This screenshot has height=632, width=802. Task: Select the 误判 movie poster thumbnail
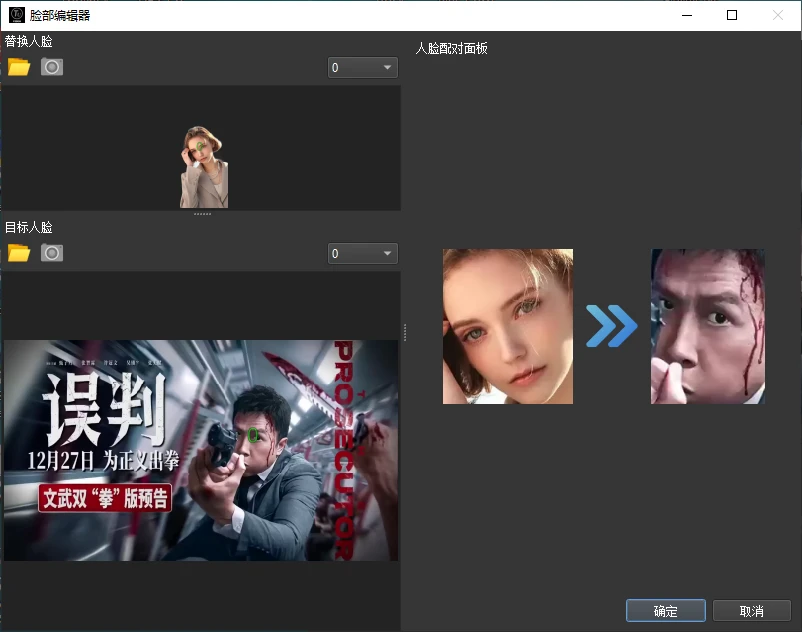(200, 448)
